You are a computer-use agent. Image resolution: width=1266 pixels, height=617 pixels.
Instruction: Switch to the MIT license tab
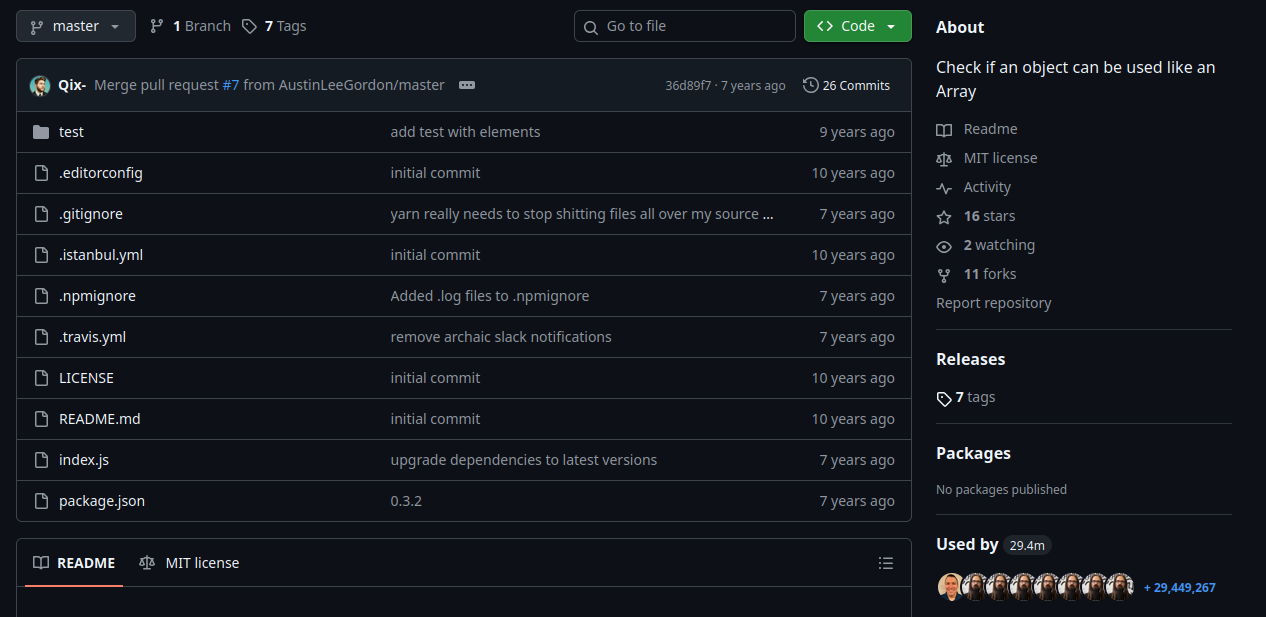tap(189, 563)
